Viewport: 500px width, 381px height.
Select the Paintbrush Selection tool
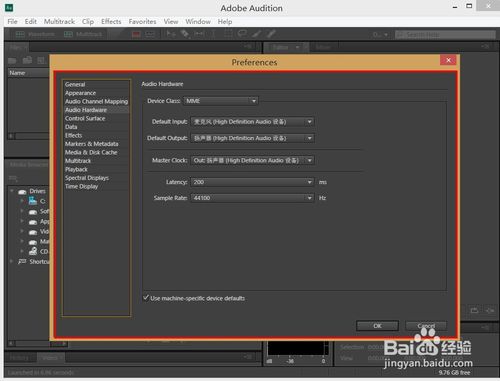(256, 34)
